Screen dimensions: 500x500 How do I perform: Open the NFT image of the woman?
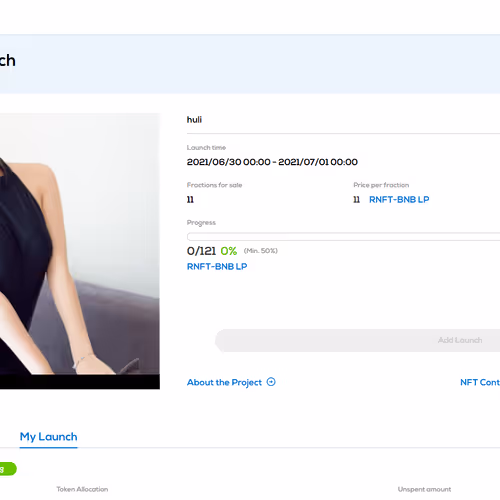[x=80, y=251]
